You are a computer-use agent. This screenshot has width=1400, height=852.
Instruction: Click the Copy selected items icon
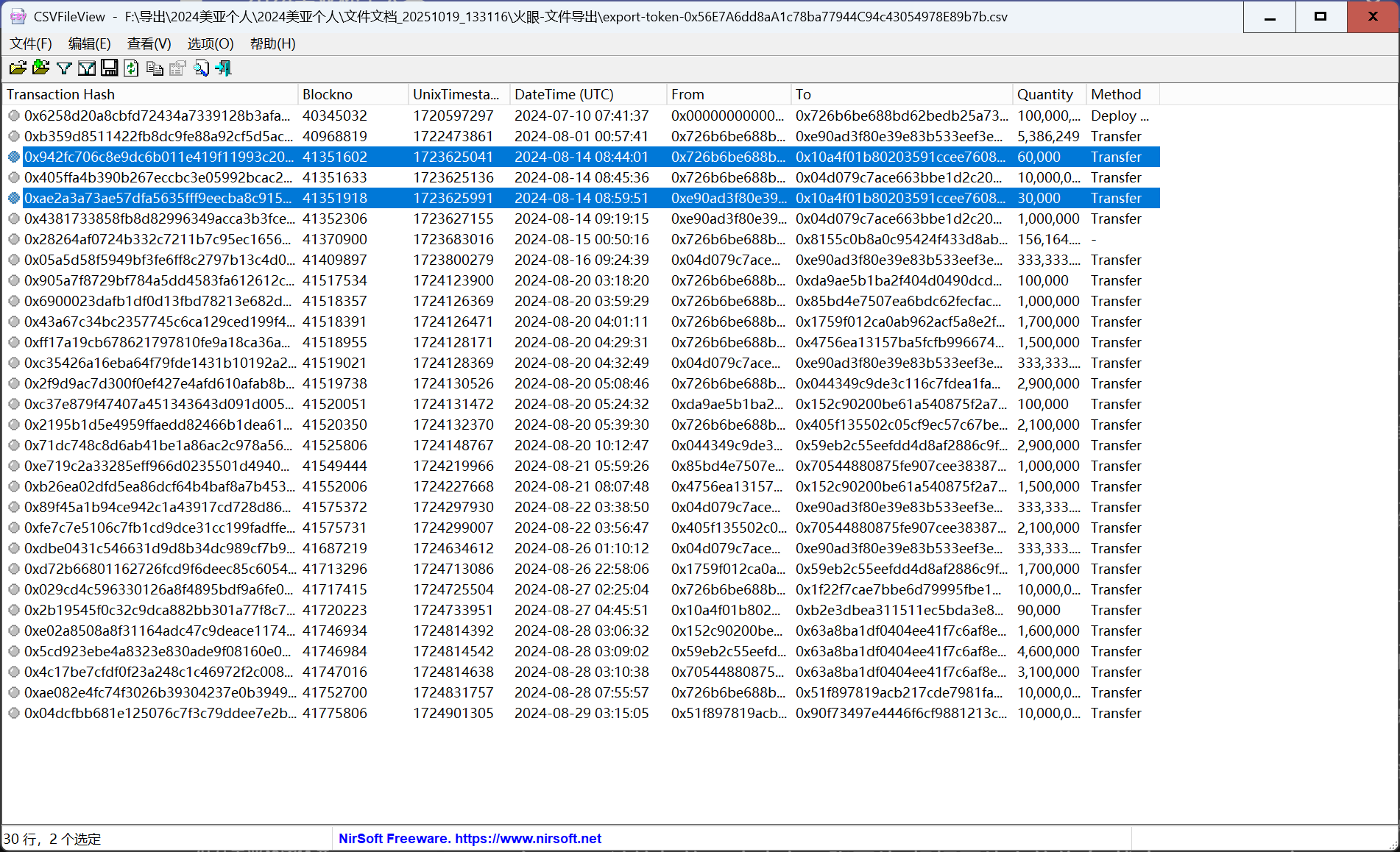pos(155,68)
